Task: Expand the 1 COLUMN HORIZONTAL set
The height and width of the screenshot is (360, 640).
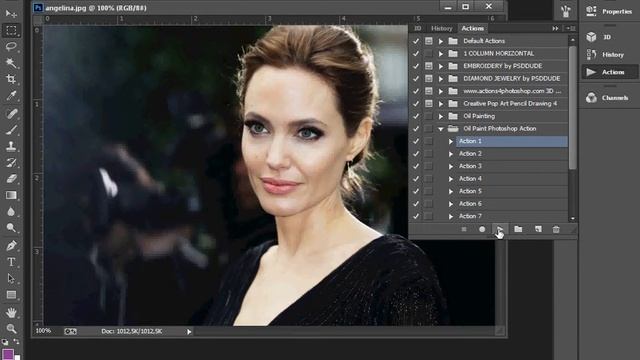Action: pos(441,54)
